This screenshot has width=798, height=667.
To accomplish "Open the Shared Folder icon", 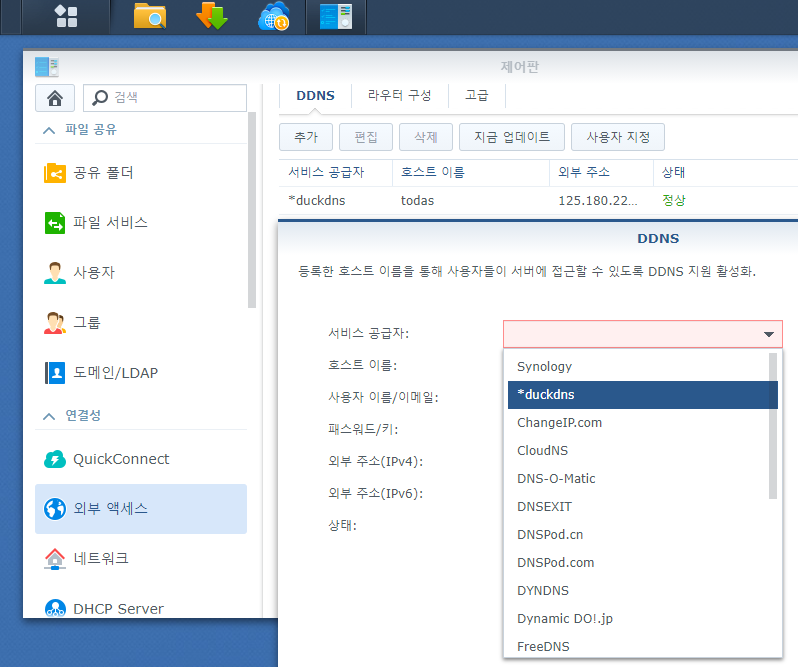I will [x=55, y=173].
